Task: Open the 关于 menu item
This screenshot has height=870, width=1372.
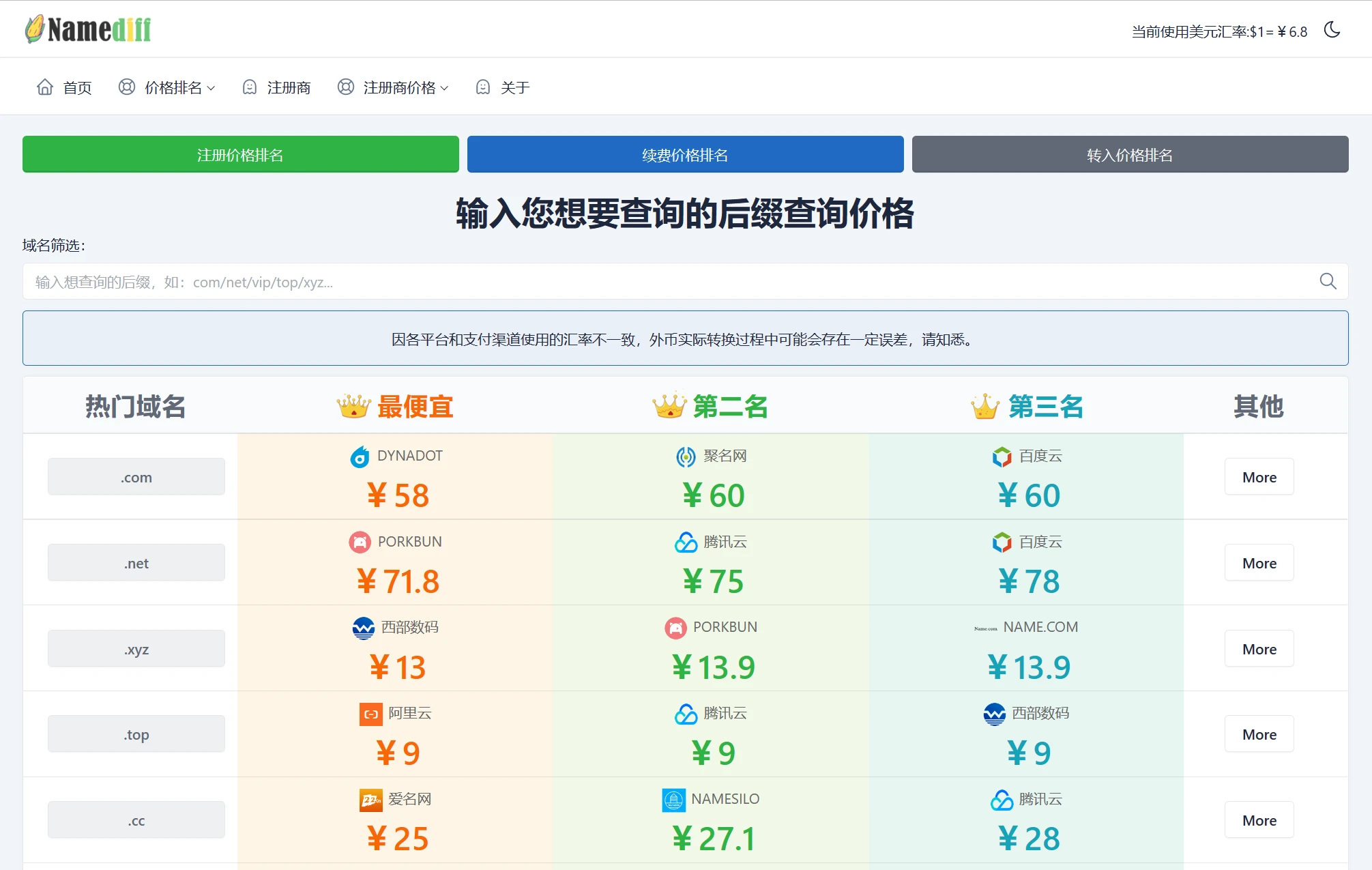Action: (x=515, y=87)
